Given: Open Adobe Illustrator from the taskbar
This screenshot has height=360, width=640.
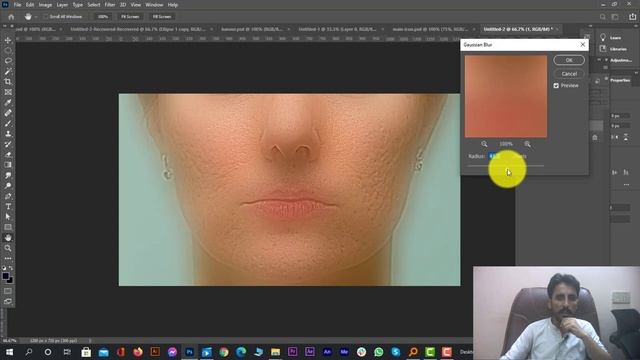Looking at the screenshot, I should pos(155,352).
